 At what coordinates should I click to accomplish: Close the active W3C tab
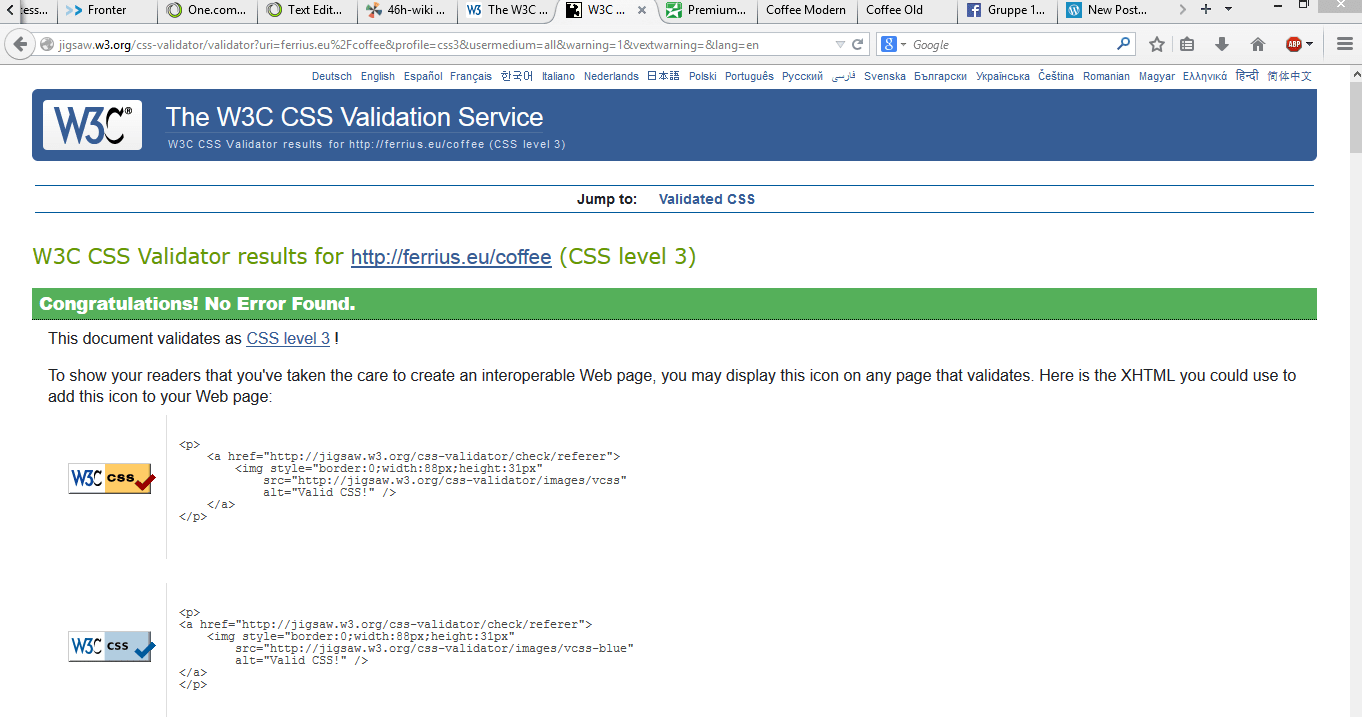coord(642,10)
